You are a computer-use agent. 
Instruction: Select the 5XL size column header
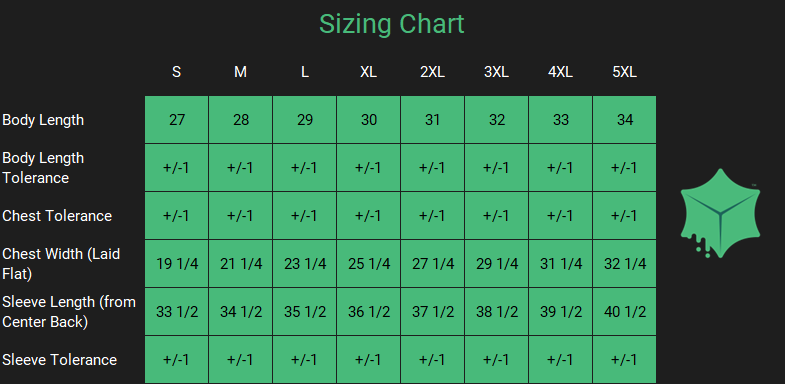[x=624, y=72]
